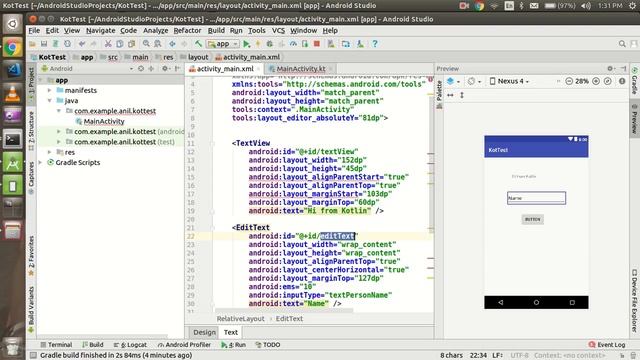Open VLC from the Ubuntu launcher
The image size is (640, 360).
(13, 94)
